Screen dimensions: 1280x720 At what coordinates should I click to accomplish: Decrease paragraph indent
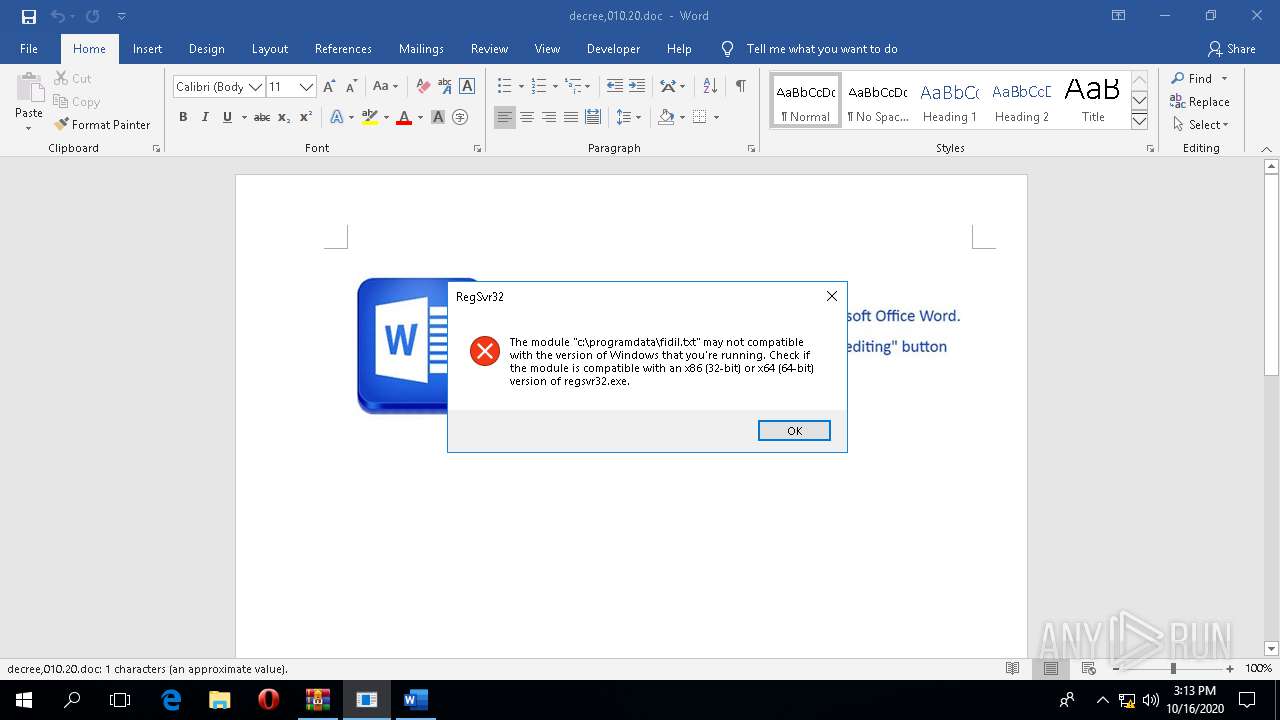[615, 87]
